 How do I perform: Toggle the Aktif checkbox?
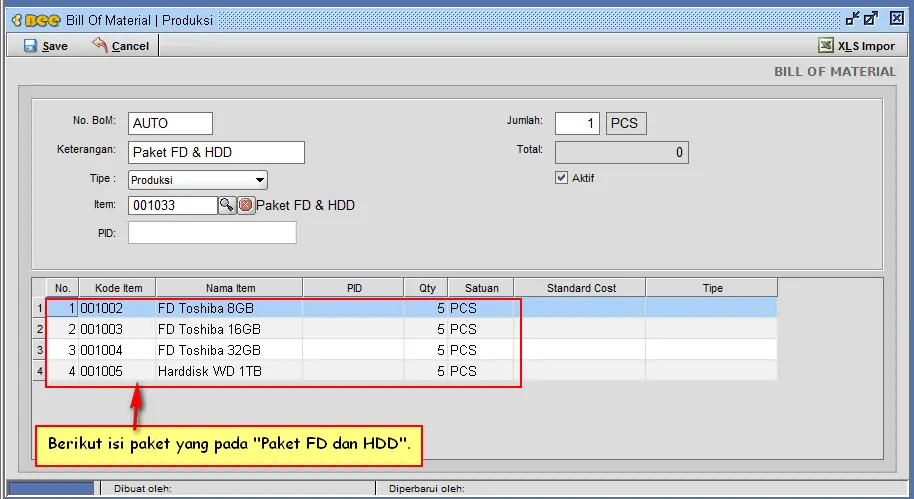pyautogui.click(x=561, y=178)
